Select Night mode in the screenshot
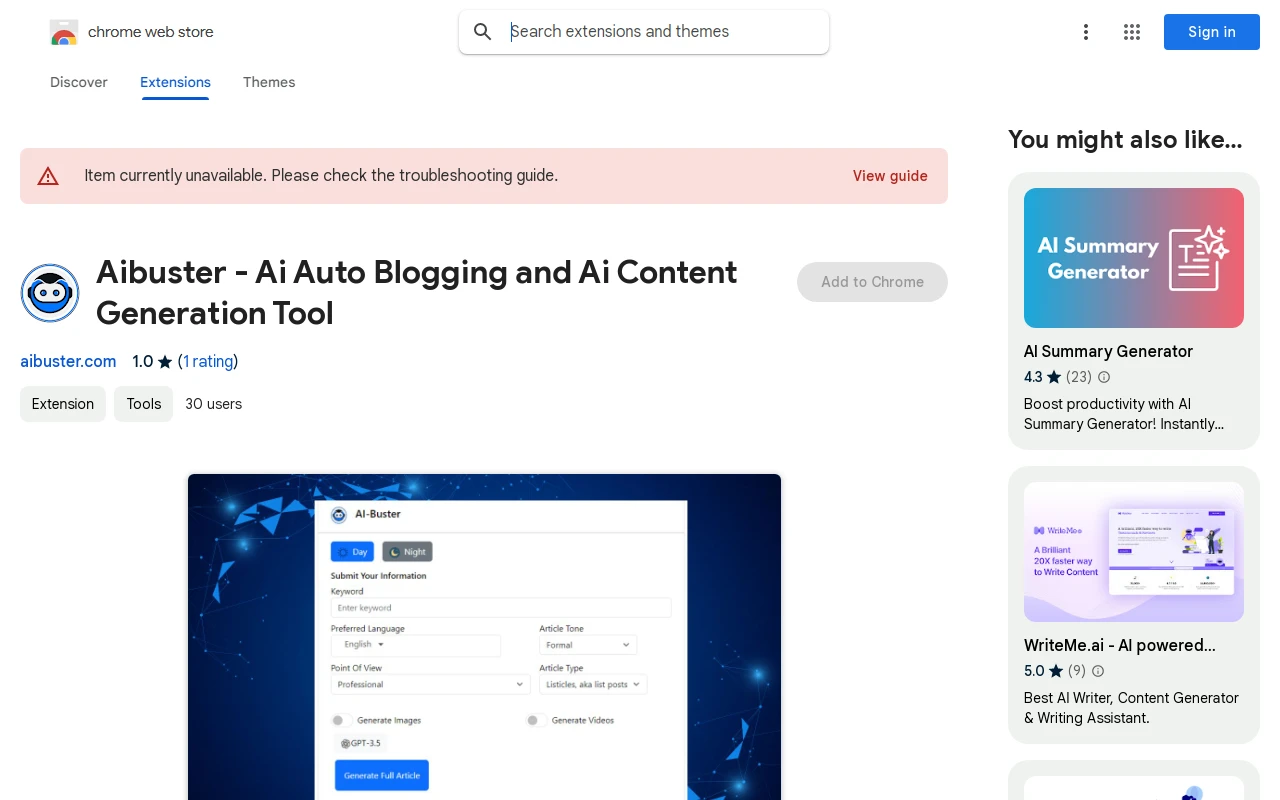Viewport: 1280px width, 800px height. pos(407,552)
